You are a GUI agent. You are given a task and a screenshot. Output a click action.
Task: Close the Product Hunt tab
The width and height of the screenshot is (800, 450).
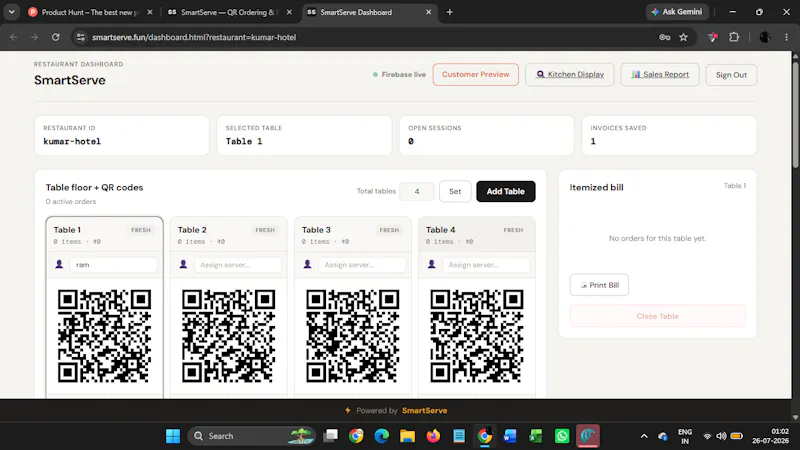[x=149, y=12]
